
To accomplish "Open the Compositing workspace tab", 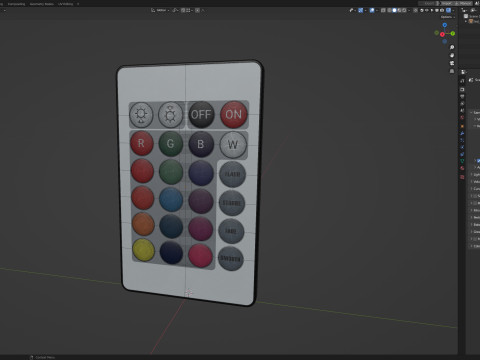I will pyautogui.click(x=16, y=4).
